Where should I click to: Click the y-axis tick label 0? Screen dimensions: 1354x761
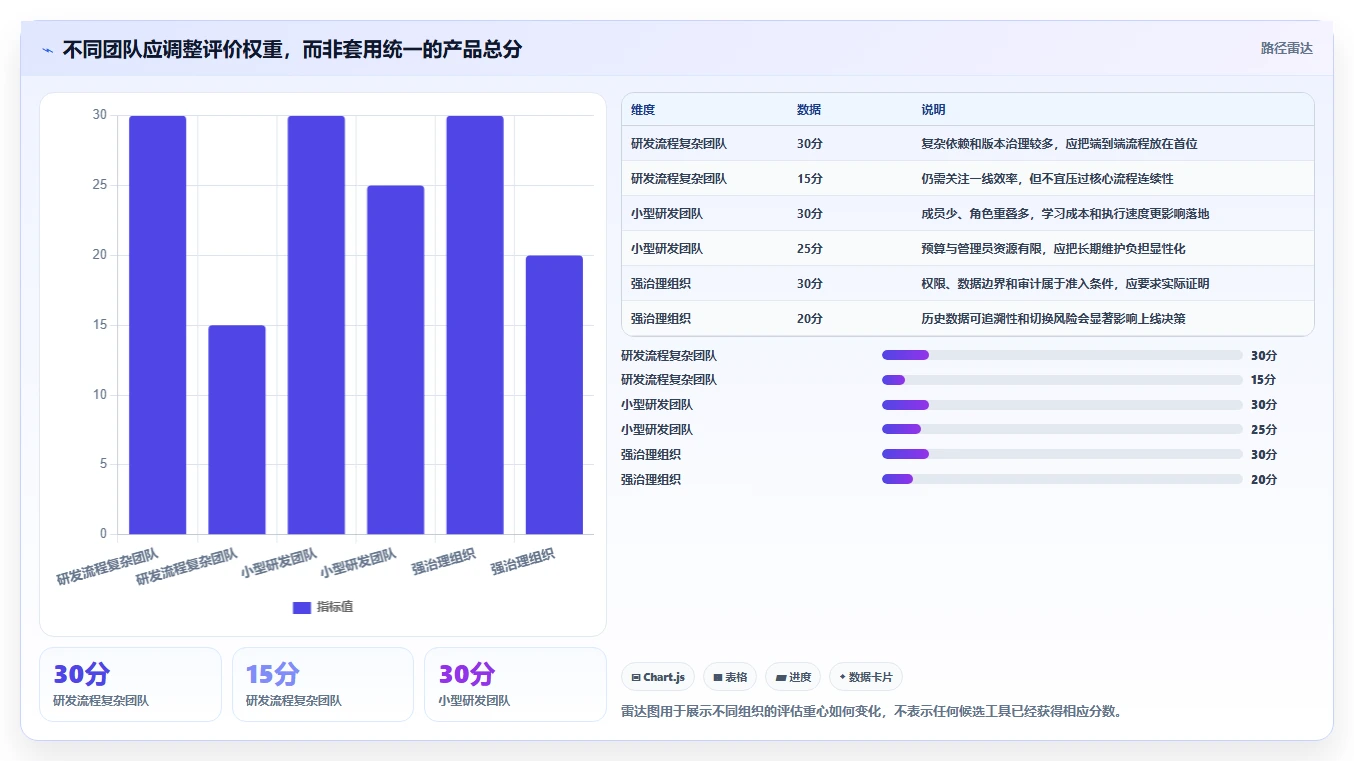[x=103, y=534]
